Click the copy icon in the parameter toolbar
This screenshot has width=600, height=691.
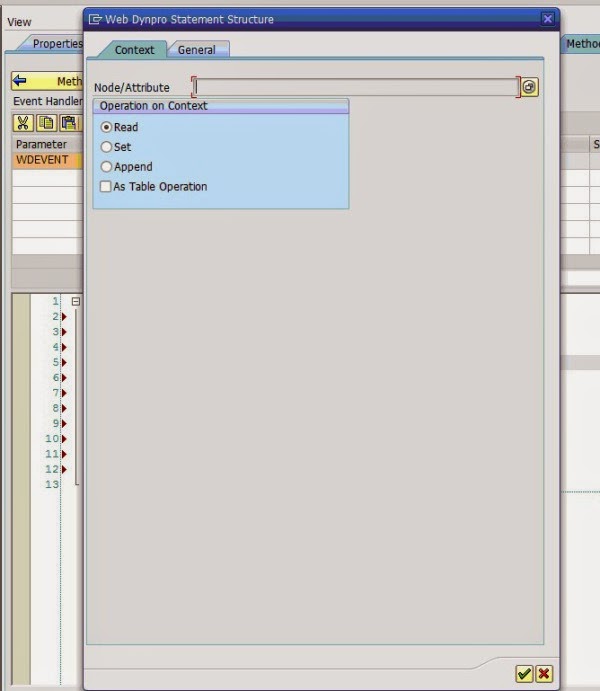[46, 123]
